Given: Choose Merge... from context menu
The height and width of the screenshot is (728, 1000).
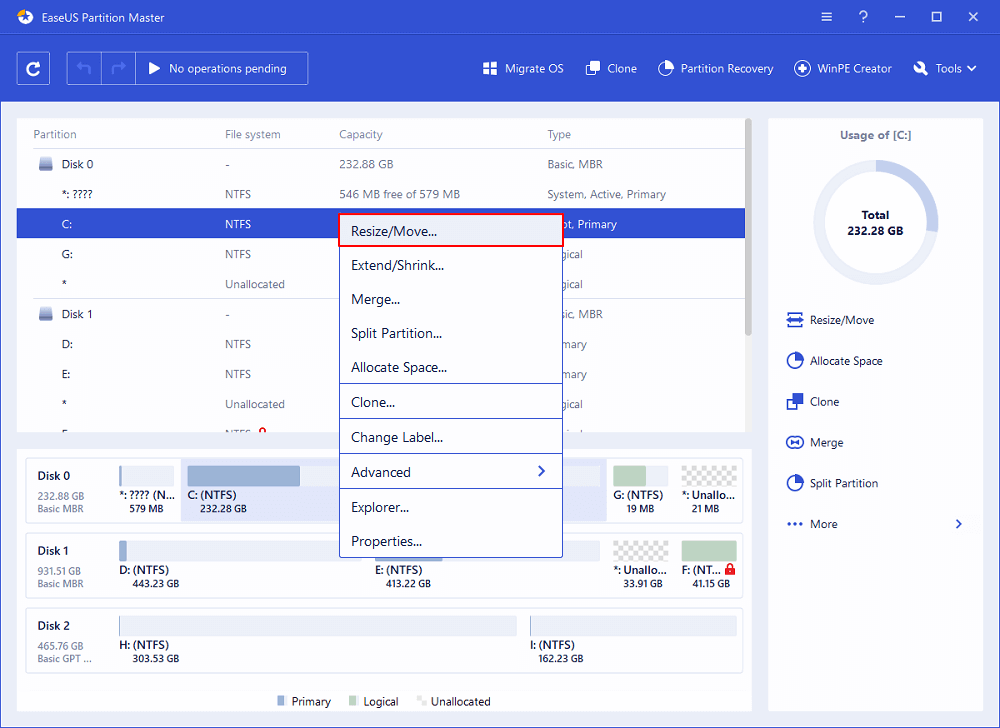Looking at the screenshot, I should (x=451, y=299).
